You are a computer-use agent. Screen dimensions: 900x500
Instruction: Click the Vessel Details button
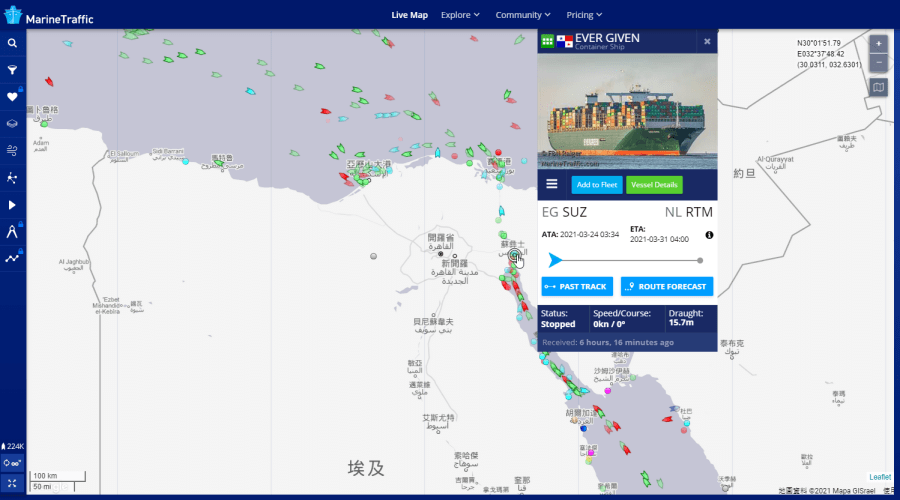(x=654, y=185)
